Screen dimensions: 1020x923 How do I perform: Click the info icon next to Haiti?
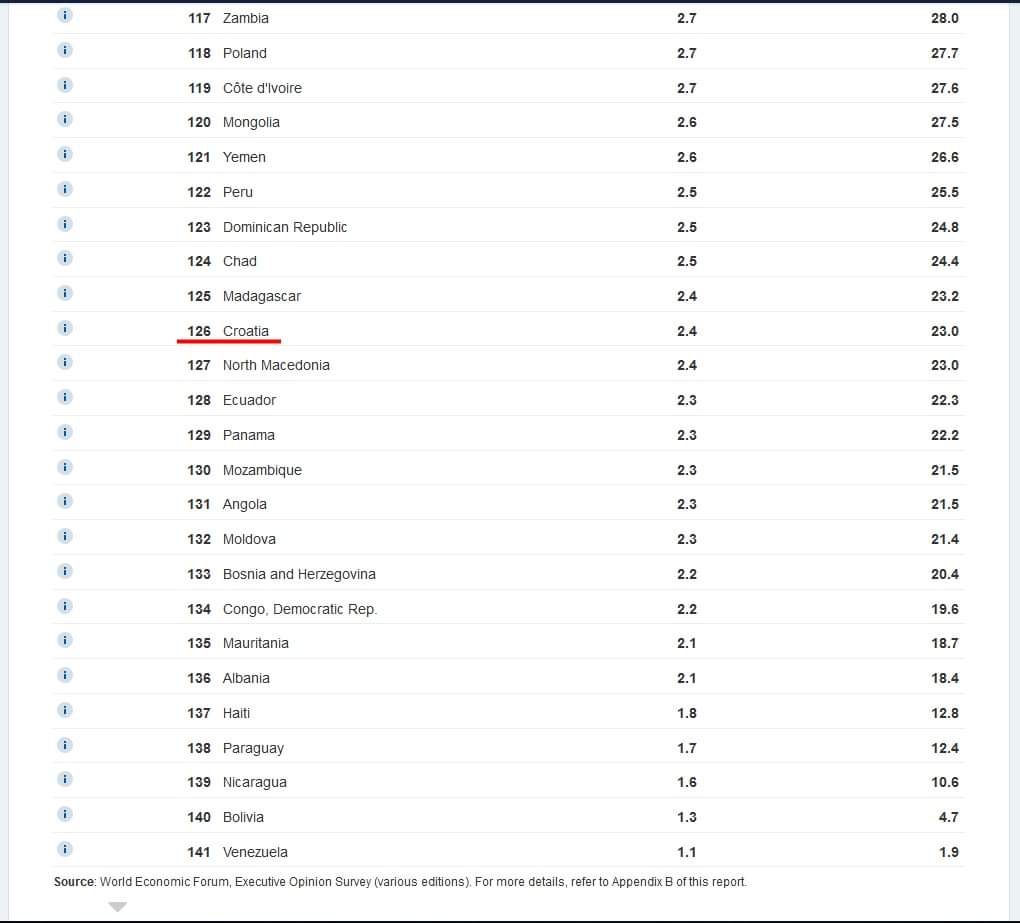tap(65, 710)
